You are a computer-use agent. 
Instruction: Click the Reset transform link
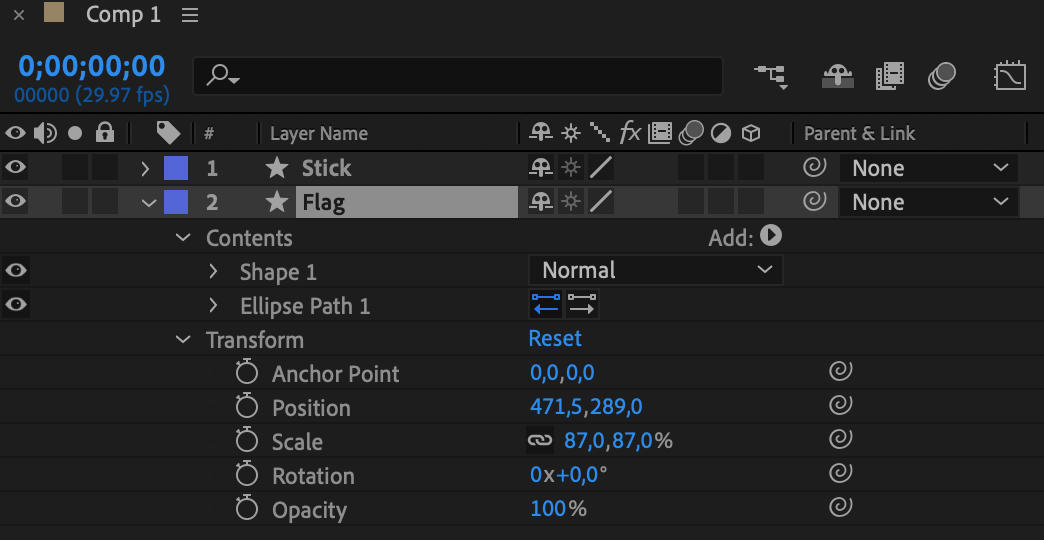pos(555,338)
